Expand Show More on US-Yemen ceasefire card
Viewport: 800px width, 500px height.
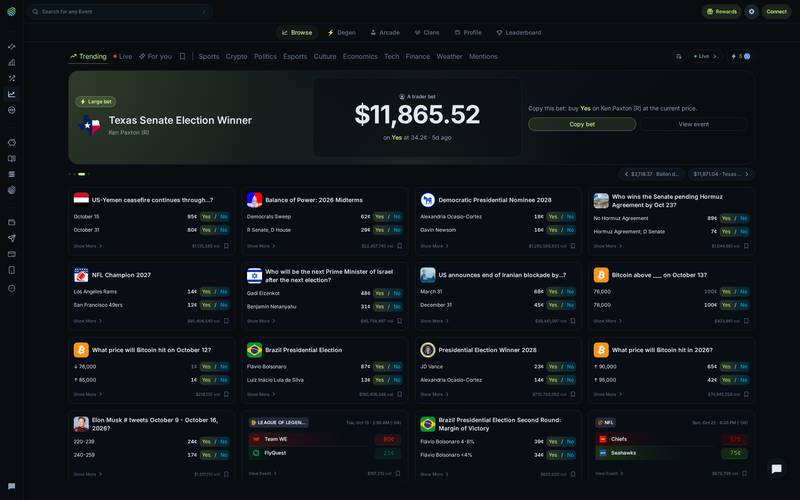click(x=87, y=246)
